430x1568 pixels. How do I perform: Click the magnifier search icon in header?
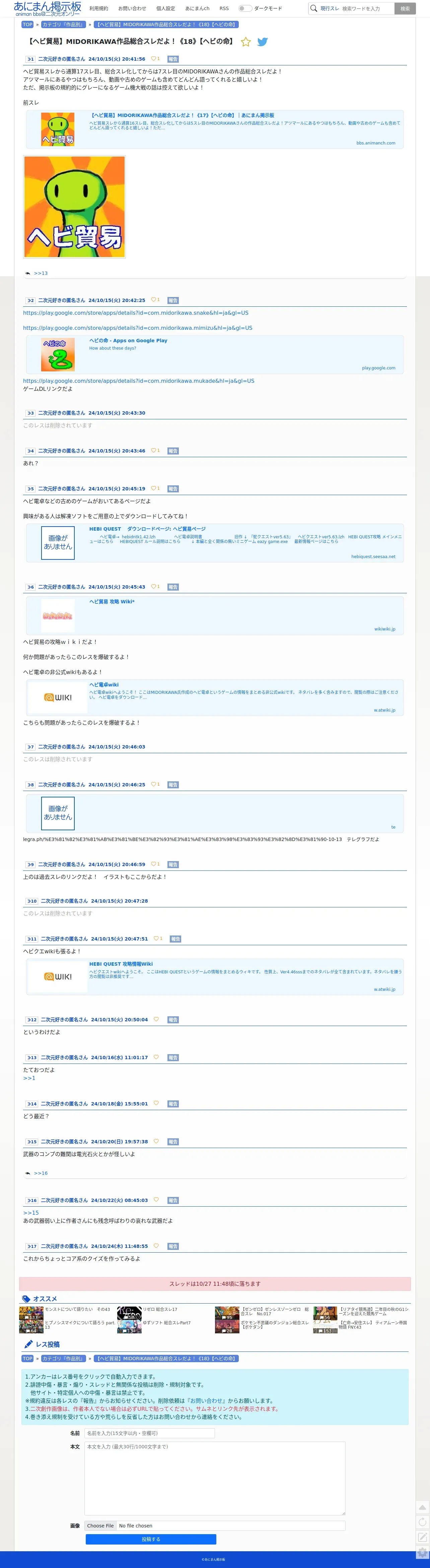tap(314, 8)
